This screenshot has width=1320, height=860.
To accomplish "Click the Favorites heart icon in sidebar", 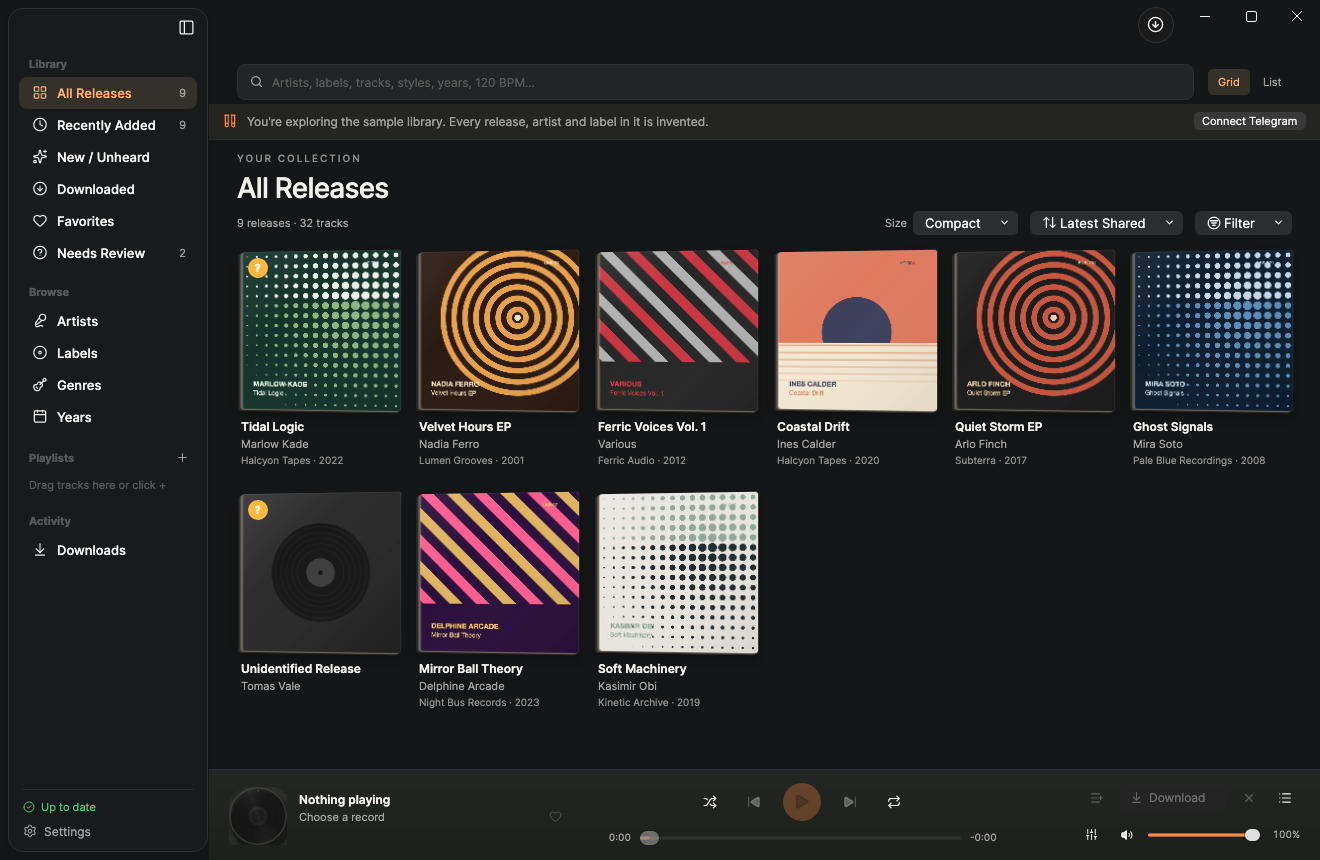I will coord(40,221).
